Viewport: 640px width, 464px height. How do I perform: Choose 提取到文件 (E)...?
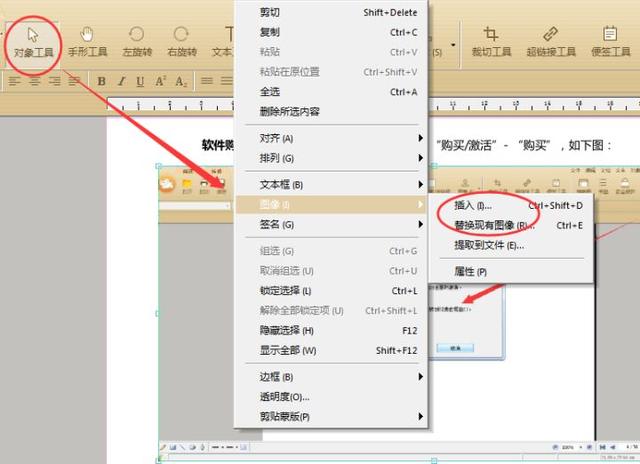(x=511, y=245)
